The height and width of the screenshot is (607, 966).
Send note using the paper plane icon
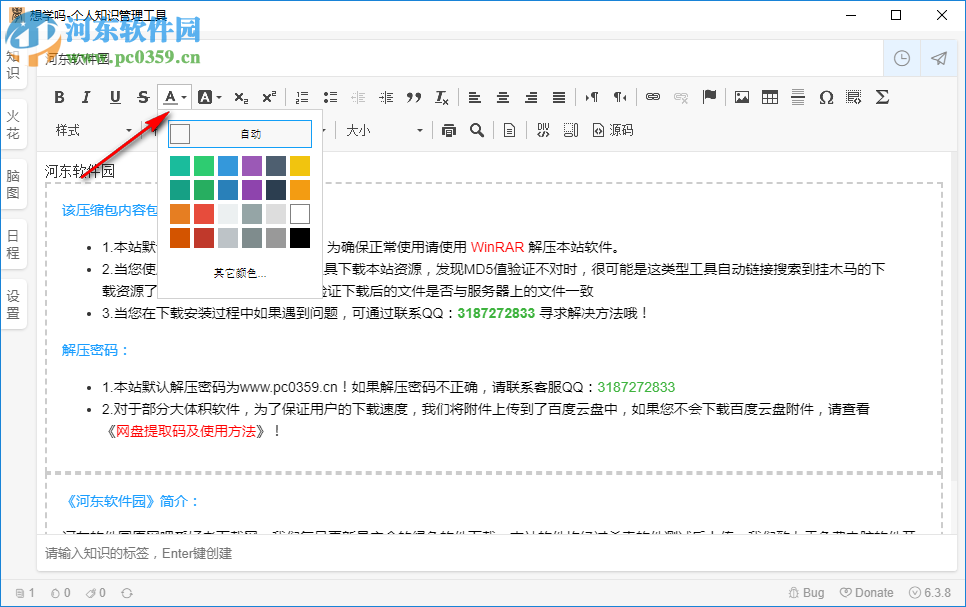pyautogui.click(x=938, y=58)
